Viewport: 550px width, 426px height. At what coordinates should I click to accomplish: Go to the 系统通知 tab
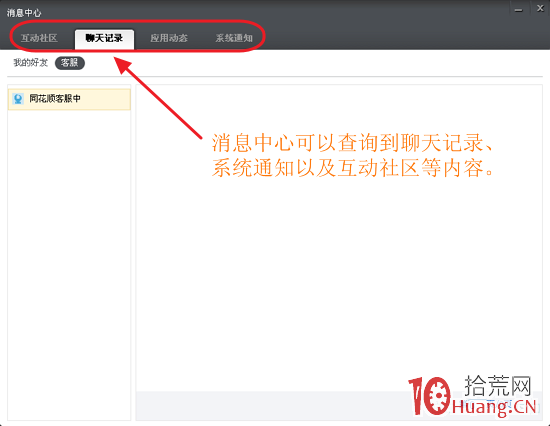pos(234,38)
